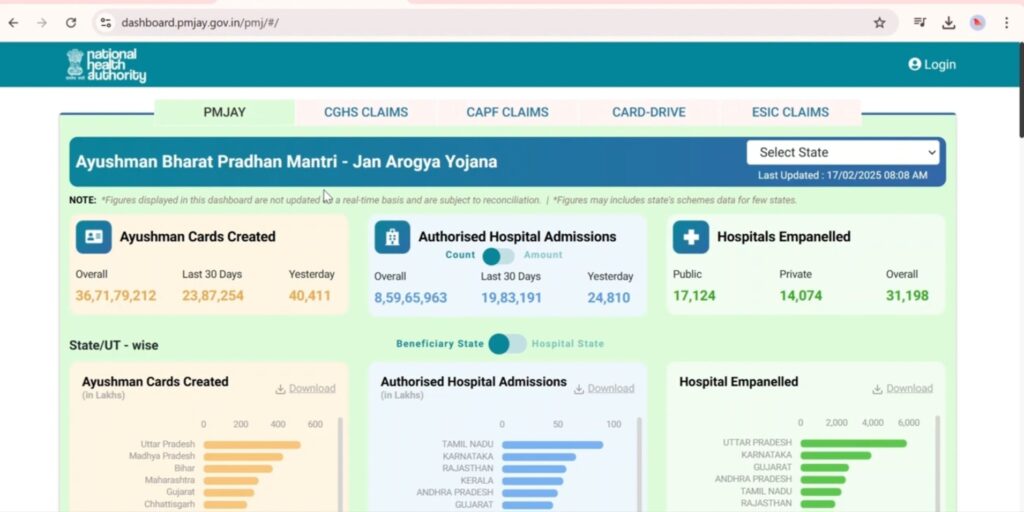Open Chrome three-dot menu
This screenshot has height=512, width=1024.
[1006, 22]
